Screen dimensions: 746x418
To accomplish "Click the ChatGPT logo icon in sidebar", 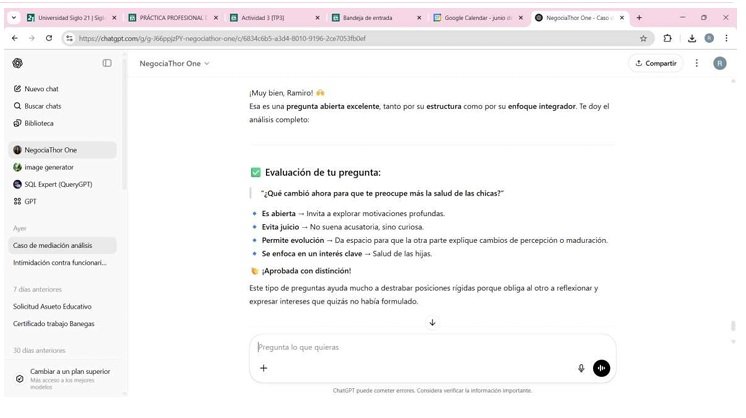I will 18,63.
